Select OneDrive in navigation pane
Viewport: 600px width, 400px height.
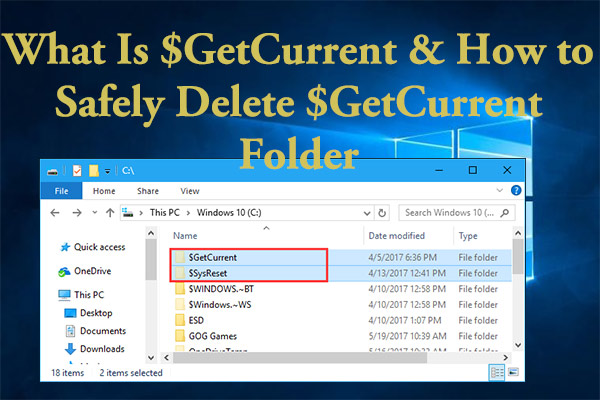tap(85, 271)
